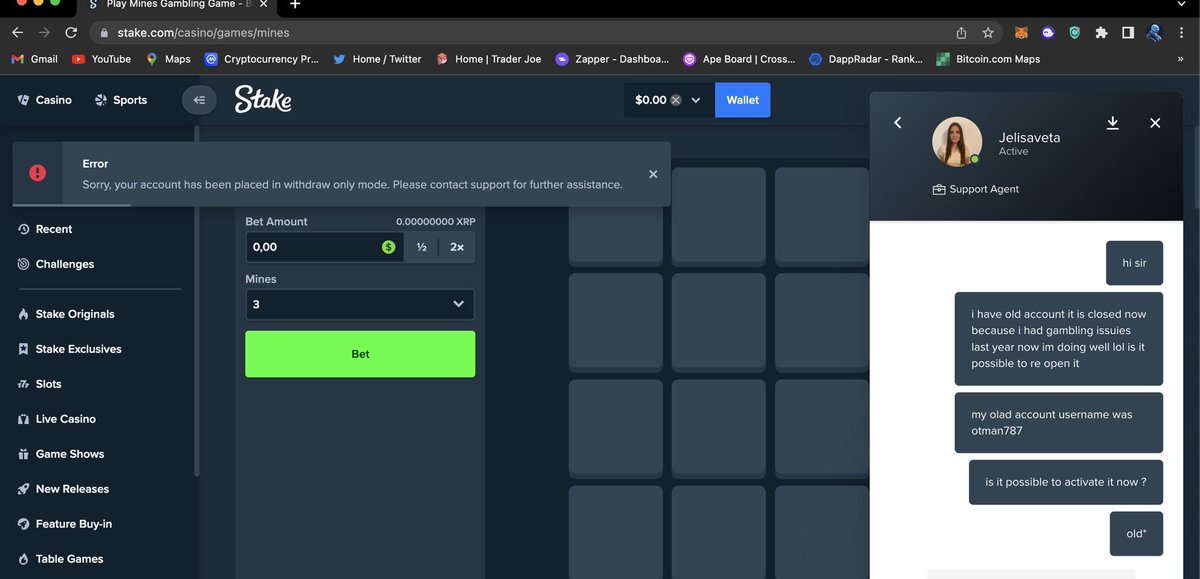The width and height of the screenshot is (1200, 579).
Task: Collapse the sidebar with the round toggle
Action: point(199,100)
